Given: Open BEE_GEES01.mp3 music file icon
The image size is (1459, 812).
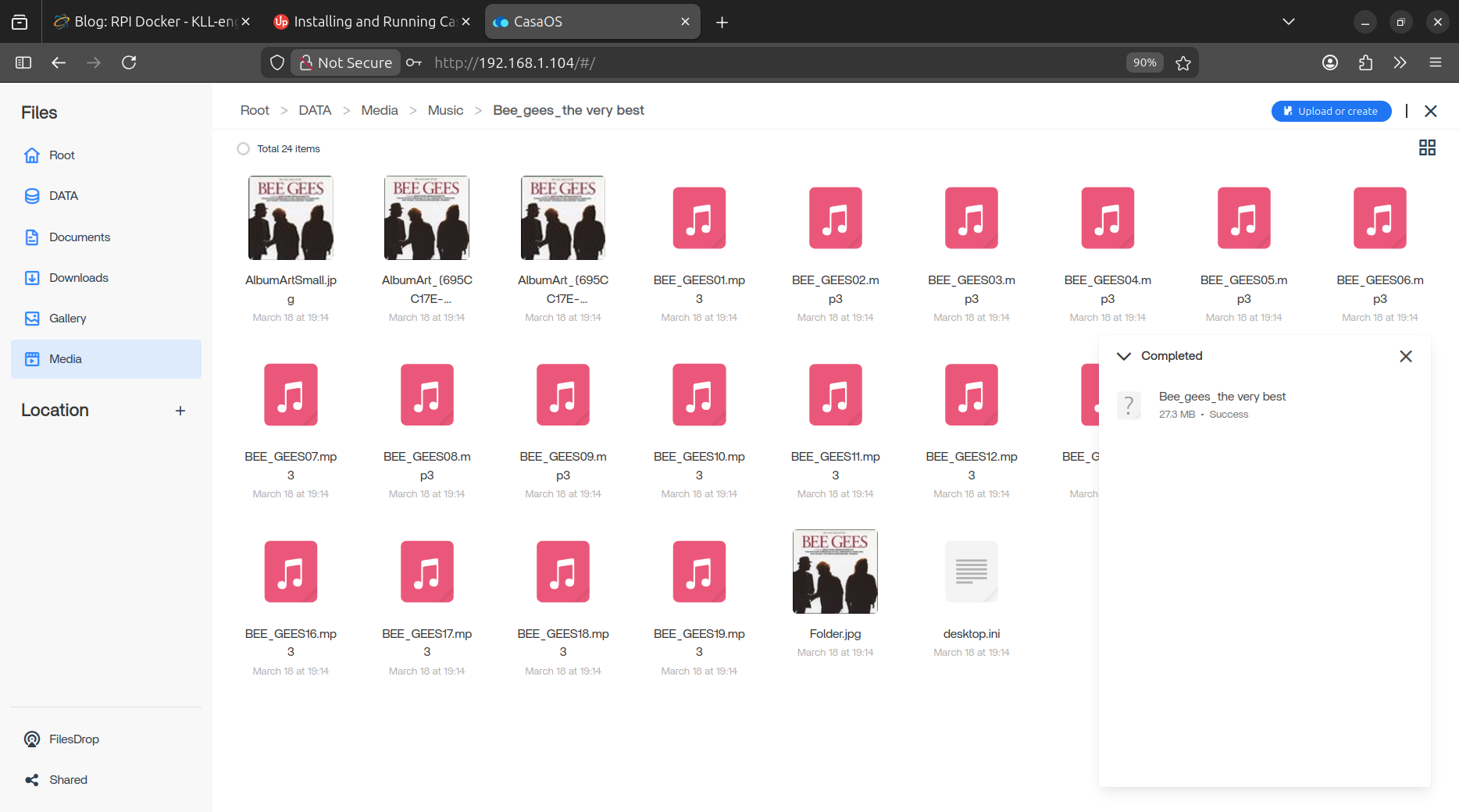Looking at the screenshot, I should click(699, 218).
